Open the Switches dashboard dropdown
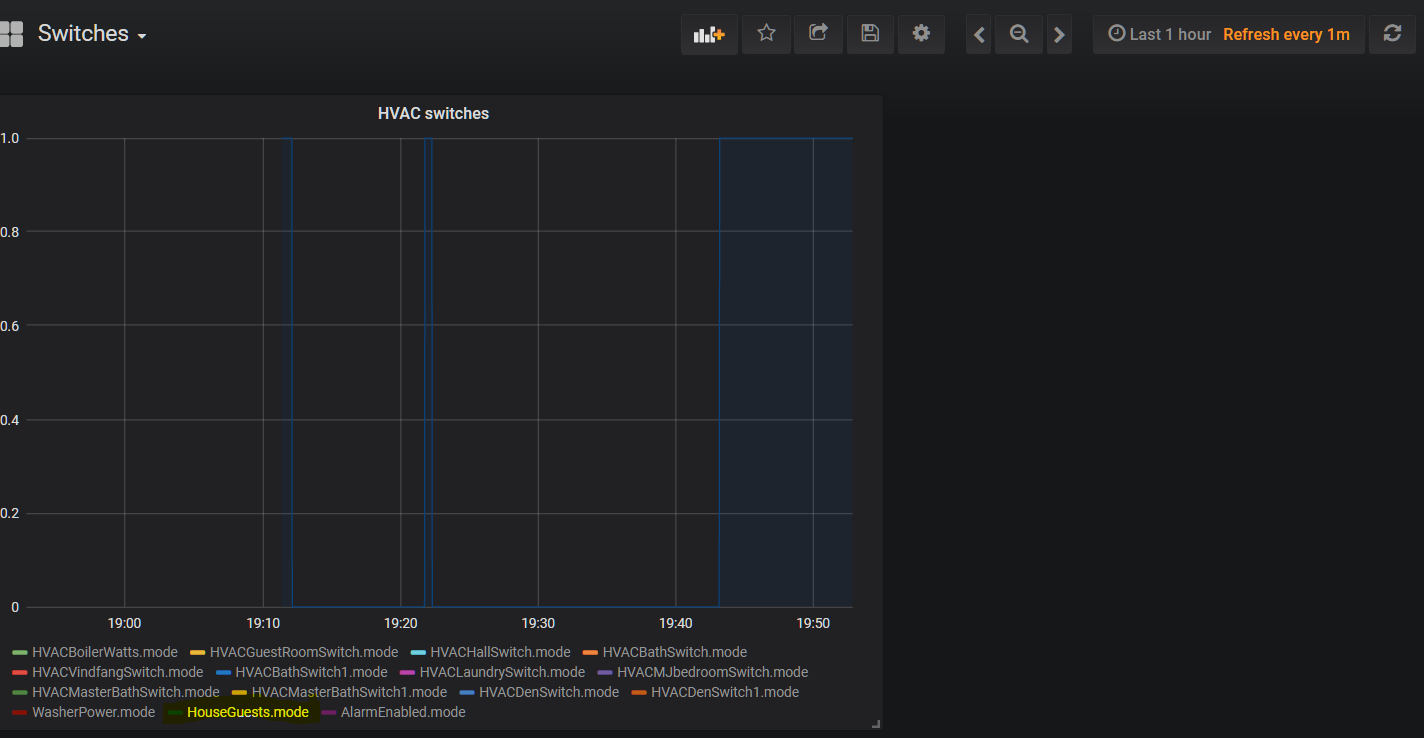 (92, 34)
